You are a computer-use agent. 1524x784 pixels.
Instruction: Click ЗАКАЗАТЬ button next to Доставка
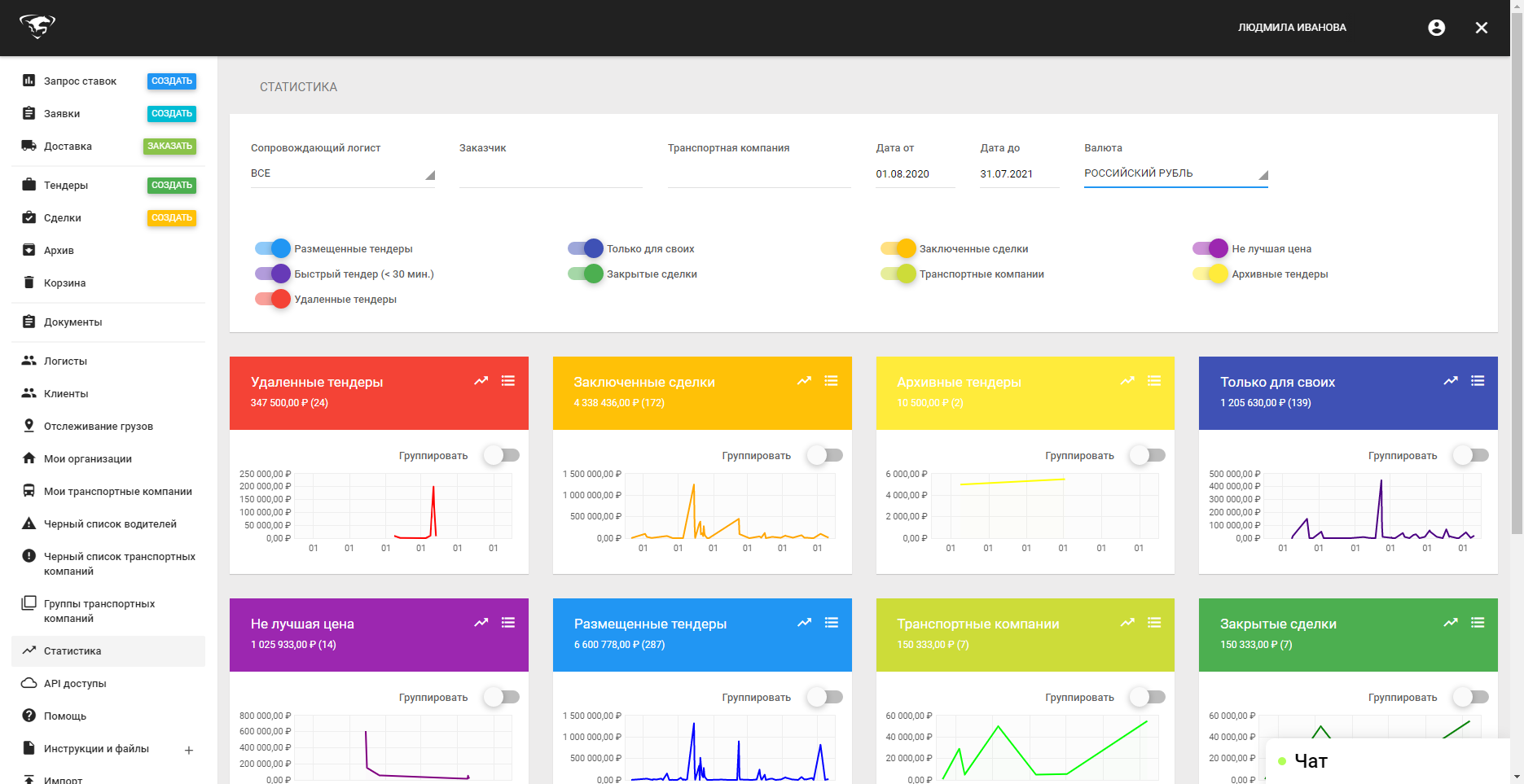click(170, 147)
